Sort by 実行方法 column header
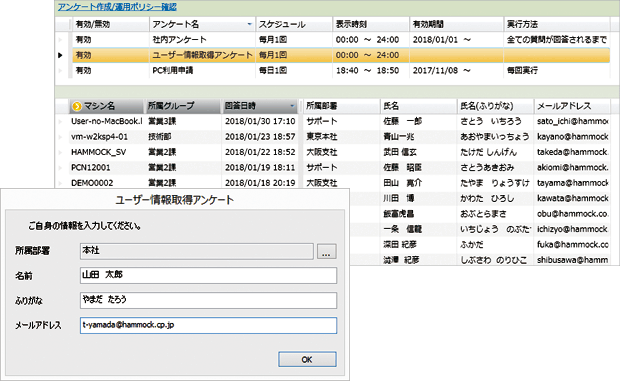 click(557, 24)
